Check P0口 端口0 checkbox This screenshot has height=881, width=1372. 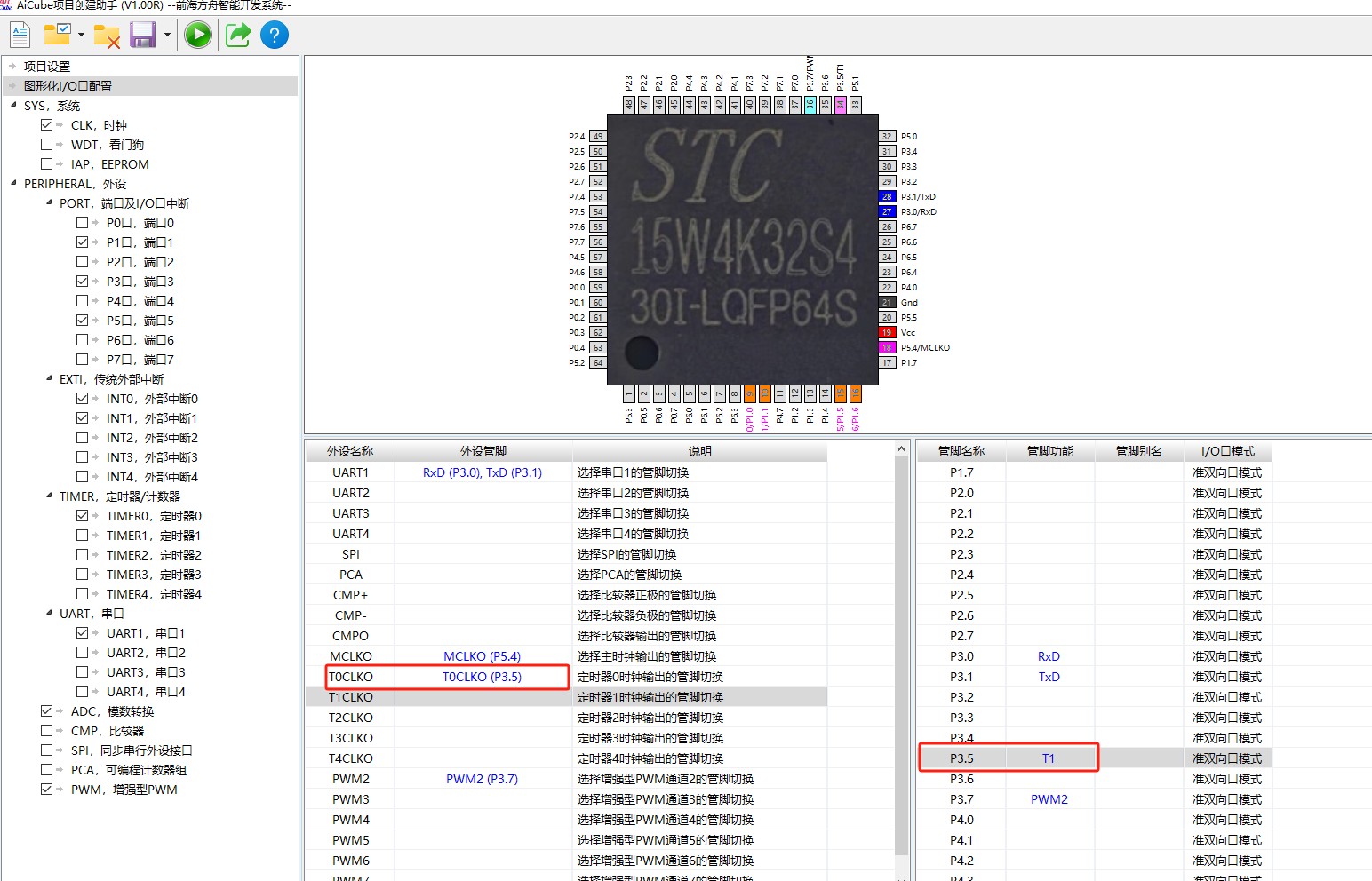pyautogui.click(x=82, y=223)
